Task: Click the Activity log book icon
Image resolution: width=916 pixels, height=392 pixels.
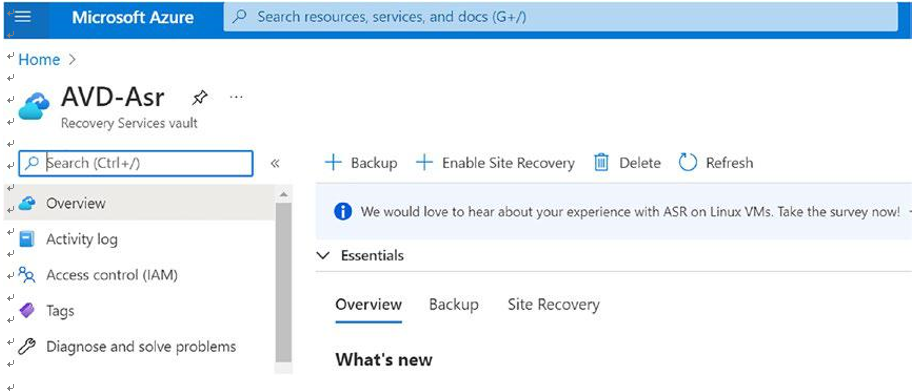Action: click(x=27, y=239)
